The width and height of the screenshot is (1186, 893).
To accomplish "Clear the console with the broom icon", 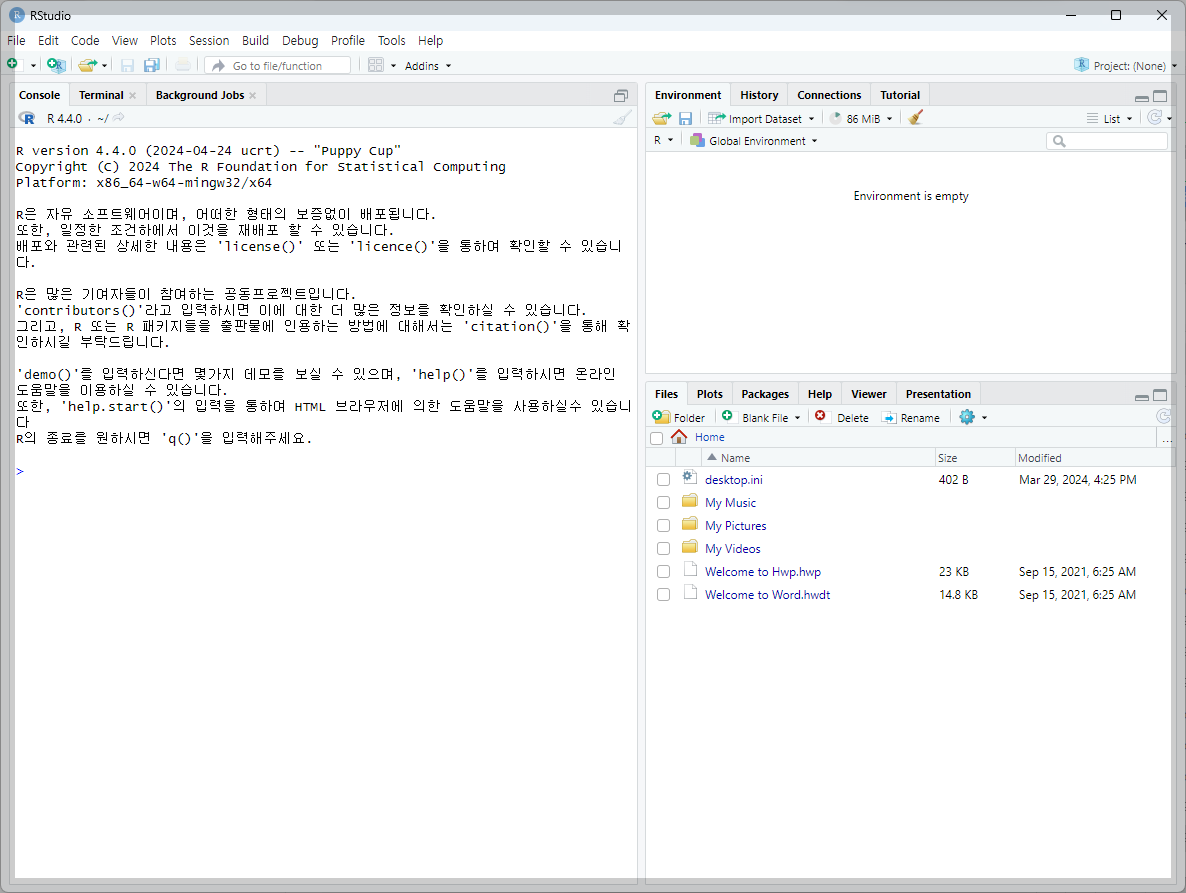I will coord(622,118).
